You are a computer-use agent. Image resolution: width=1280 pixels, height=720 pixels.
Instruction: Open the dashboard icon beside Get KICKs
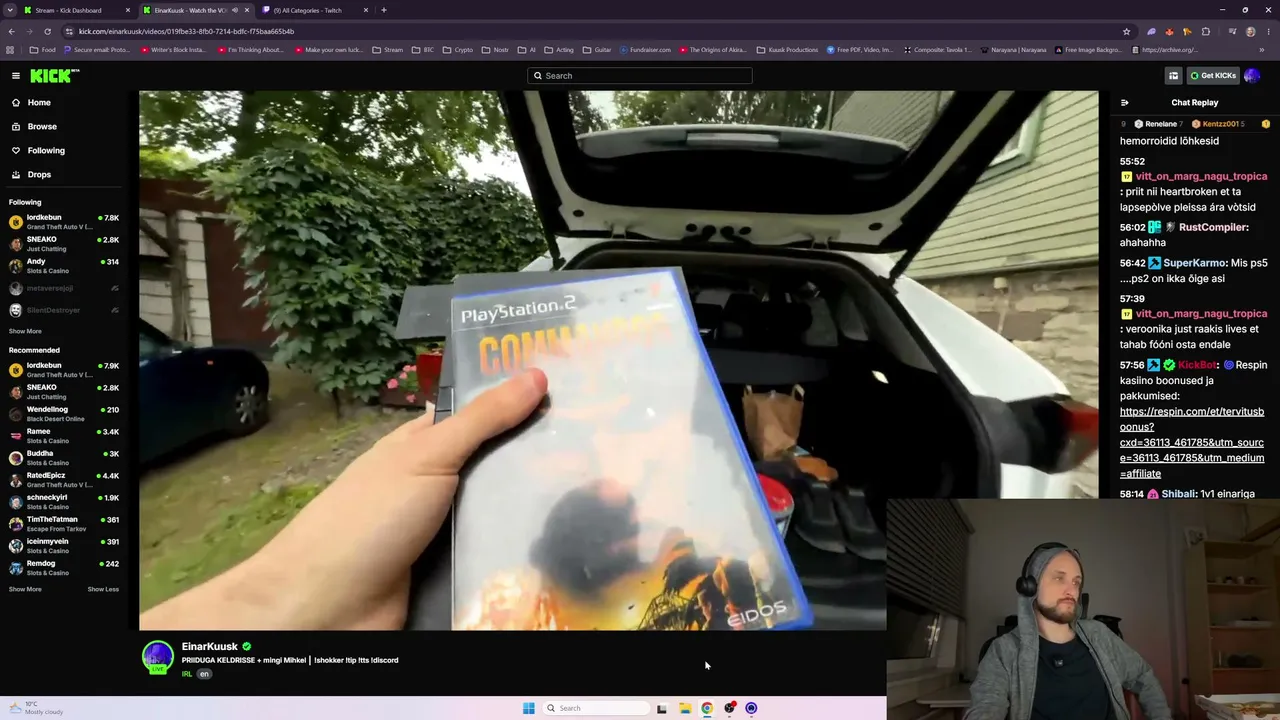(1173, 76)
